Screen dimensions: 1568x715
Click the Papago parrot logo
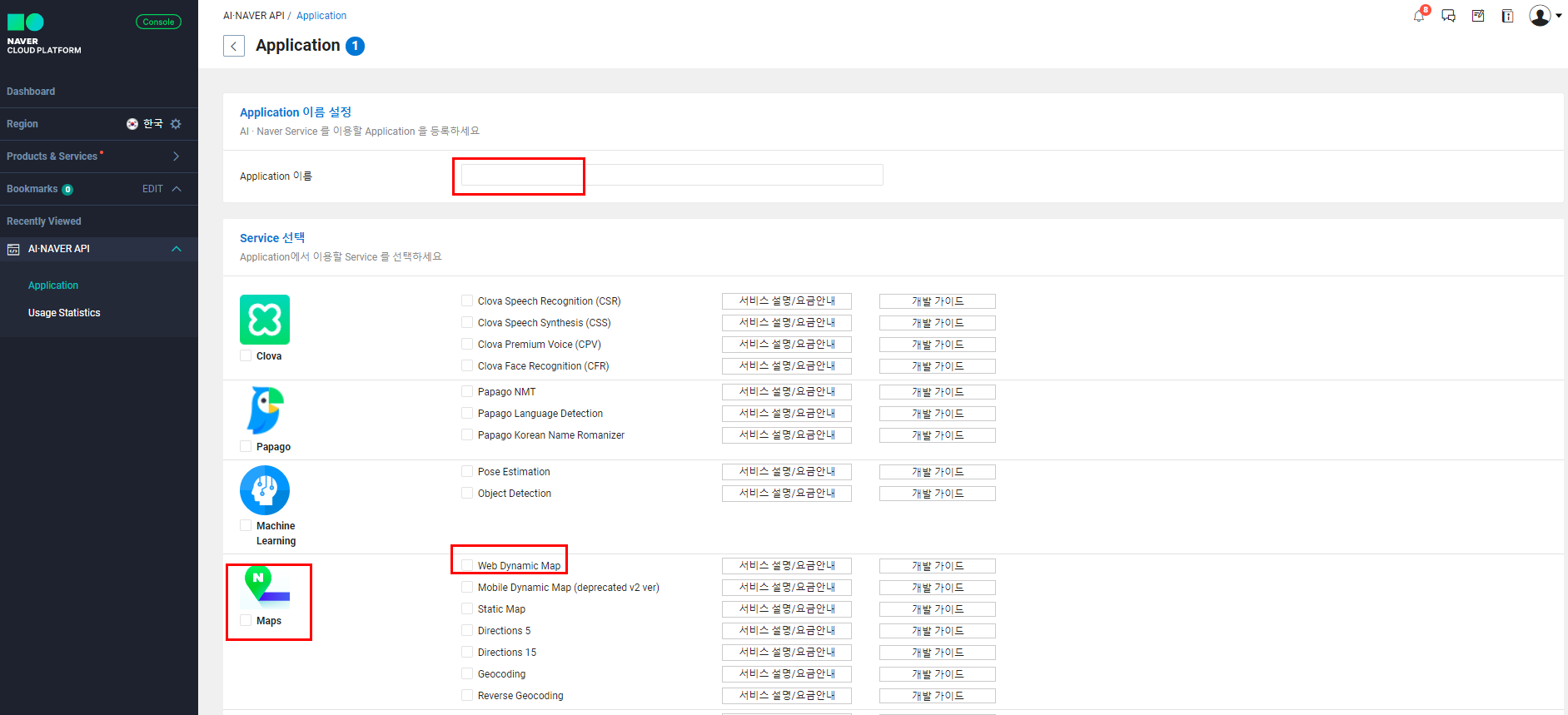point(266,410)
